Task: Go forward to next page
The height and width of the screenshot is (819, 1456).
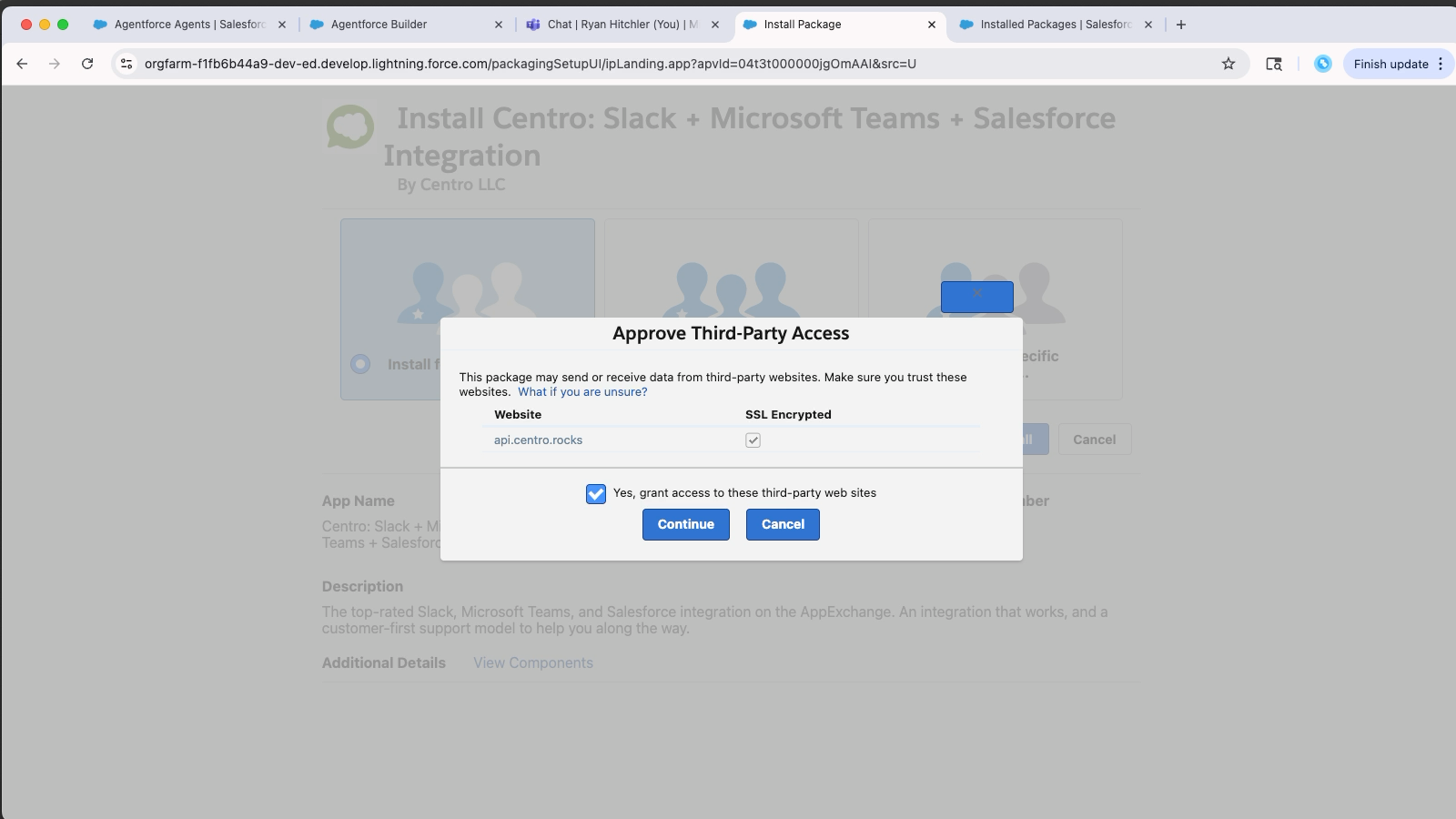Action: [x=55, y=64]
